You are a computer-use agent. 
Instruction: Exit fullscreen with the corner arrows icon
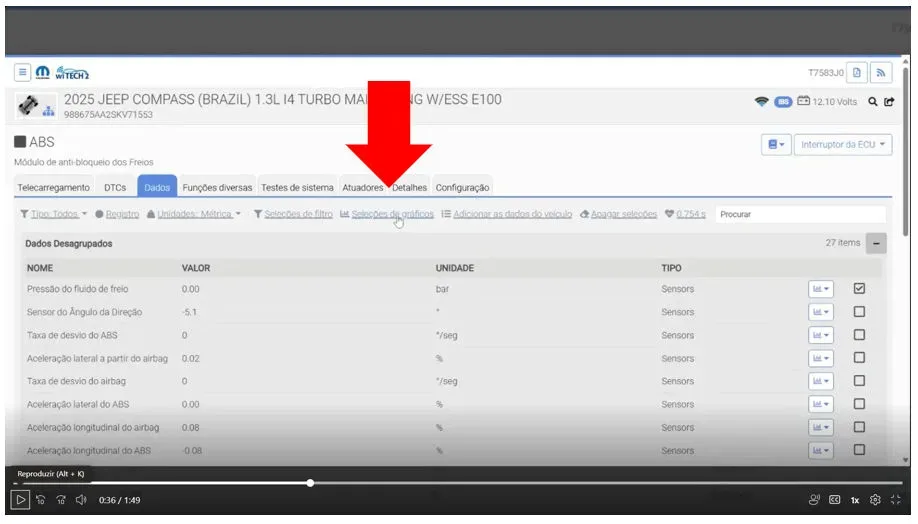[896, 500]
